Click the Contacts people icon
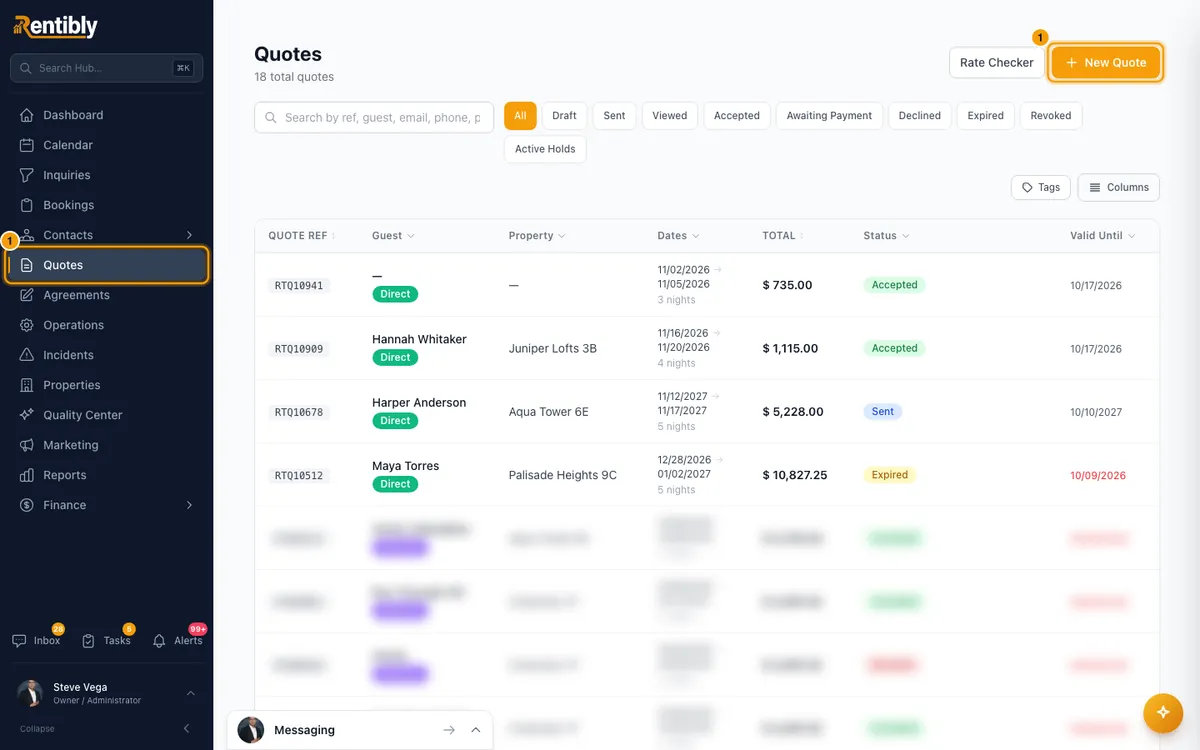 click(27, 235)
